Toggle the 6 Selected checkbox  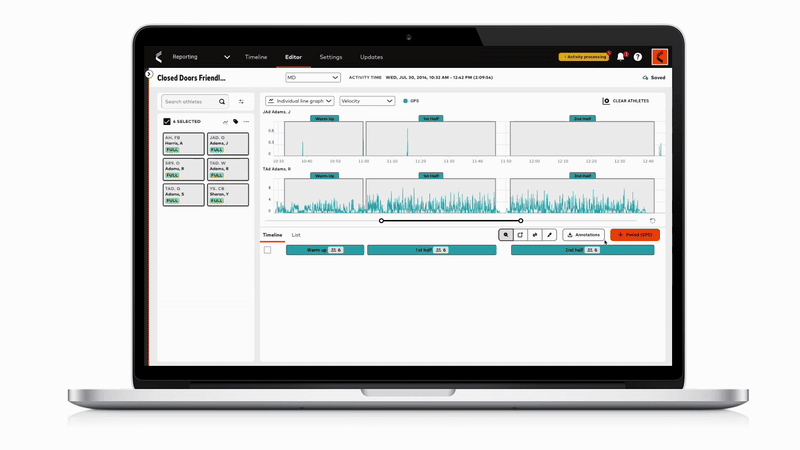(x=167, y=121)
